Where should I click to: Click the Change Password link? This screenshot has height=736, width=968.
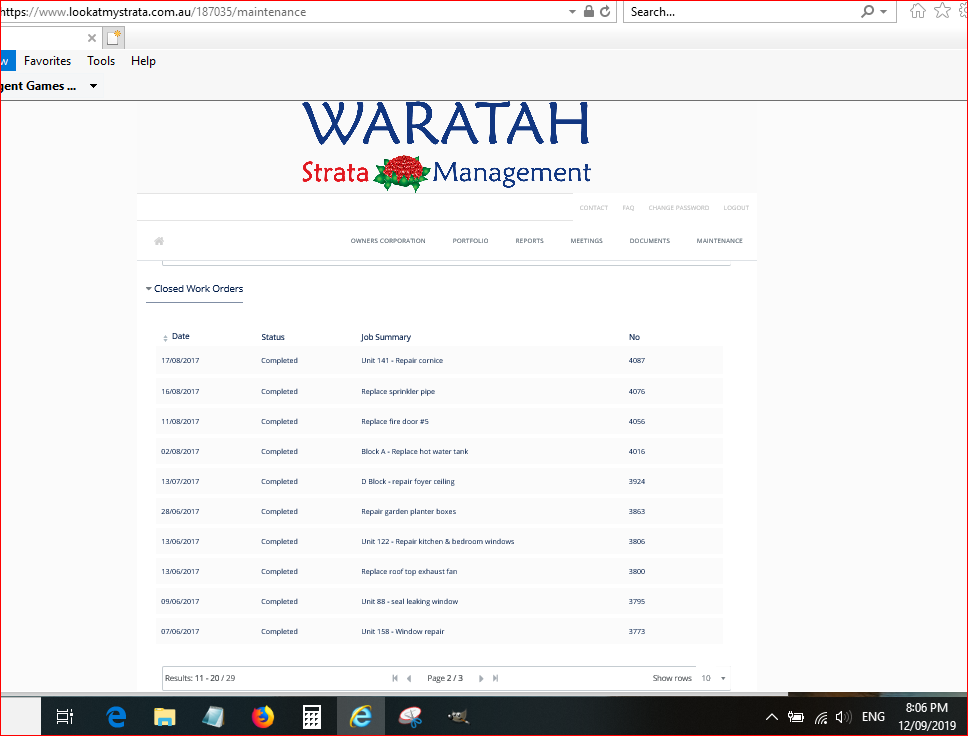tap(678, 208)
